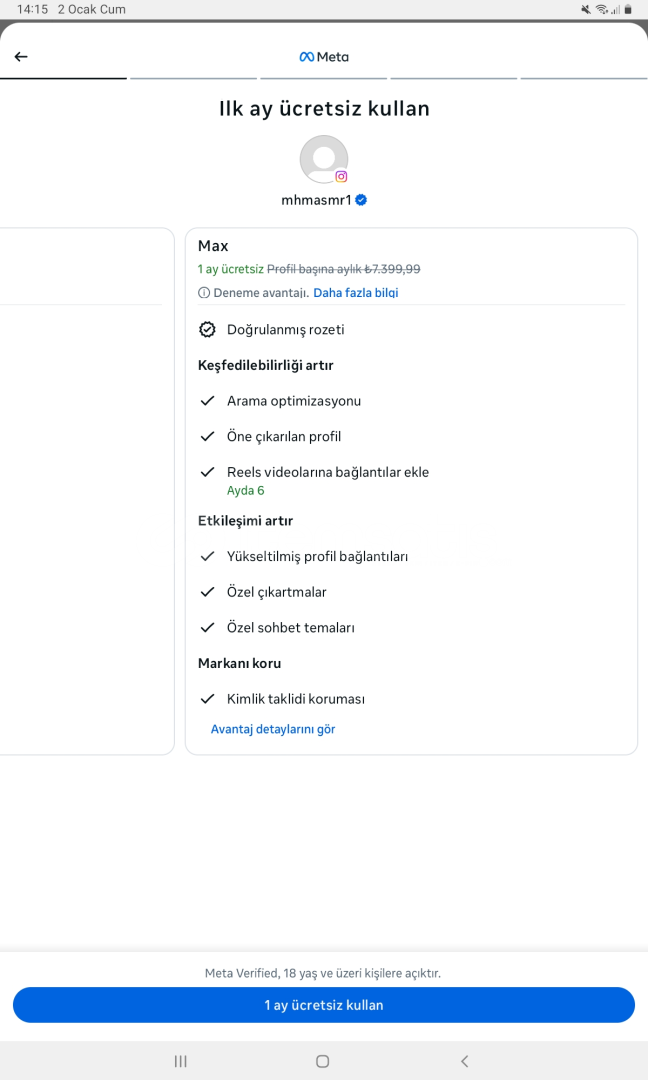Viewport: 648px width, 1080px height.
Task: Click the Instagram badge on avatar
Action: click(341, 176)
